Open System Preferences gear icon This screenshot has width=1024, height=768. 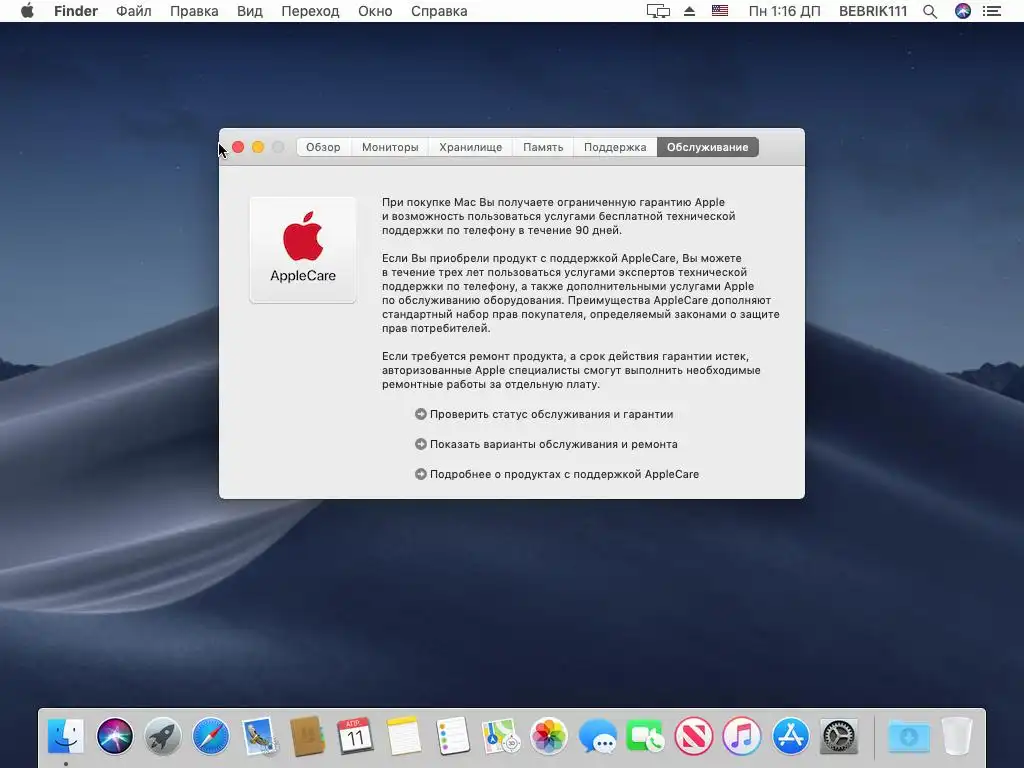pyautogui.click(x=839, y=736)
